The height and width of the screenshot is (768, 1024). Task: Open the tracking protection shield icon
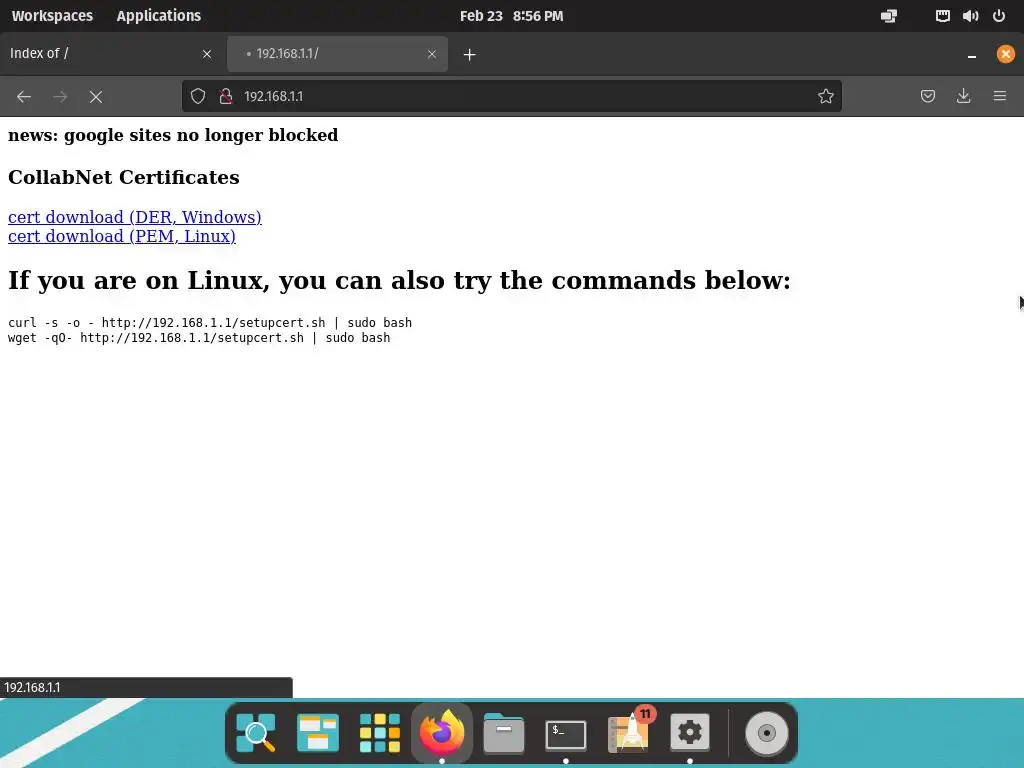[198, 97]
